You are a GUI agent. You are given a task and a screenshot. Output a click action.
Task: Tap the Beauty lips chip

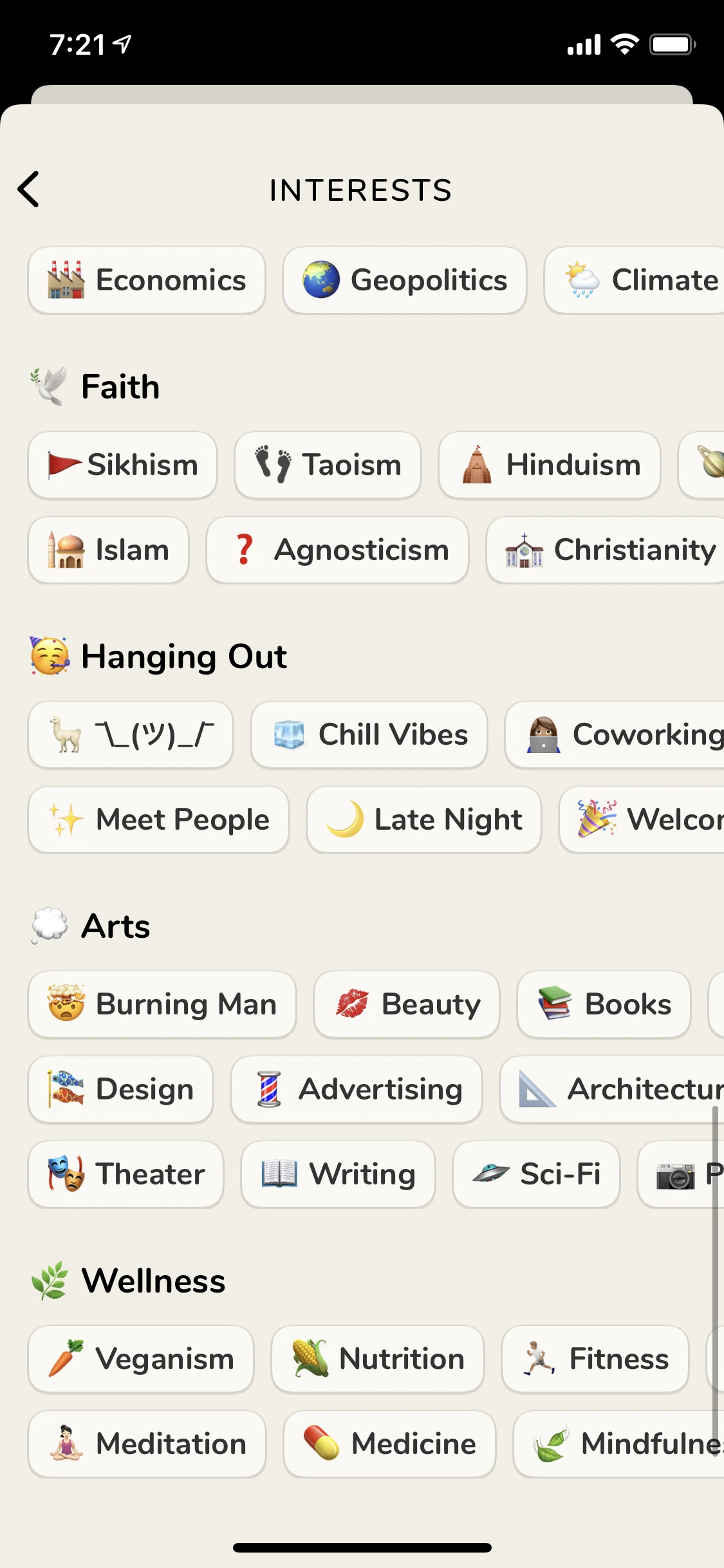[x=407, y=1005]
